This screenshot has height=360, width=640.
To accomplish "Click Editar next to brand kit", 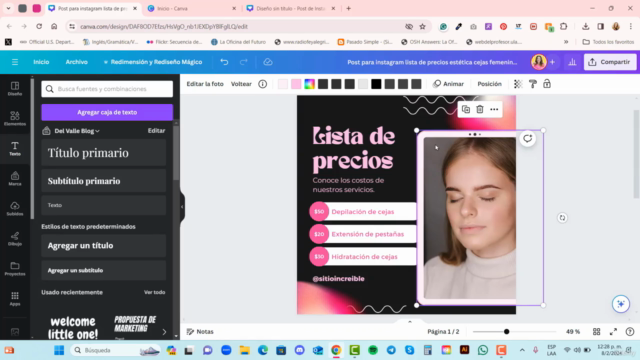I will (156, 131).
